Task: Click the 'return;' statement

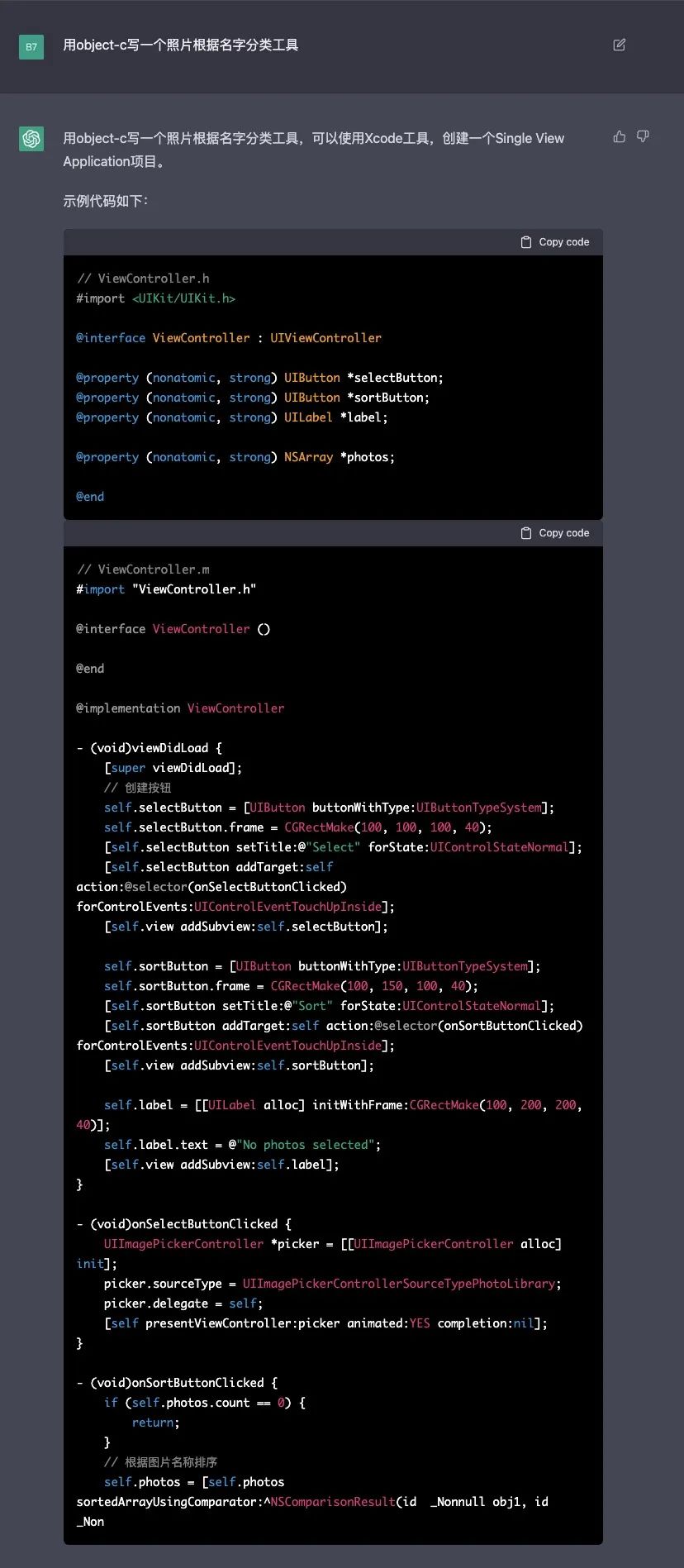Action: click(156, 1423)
